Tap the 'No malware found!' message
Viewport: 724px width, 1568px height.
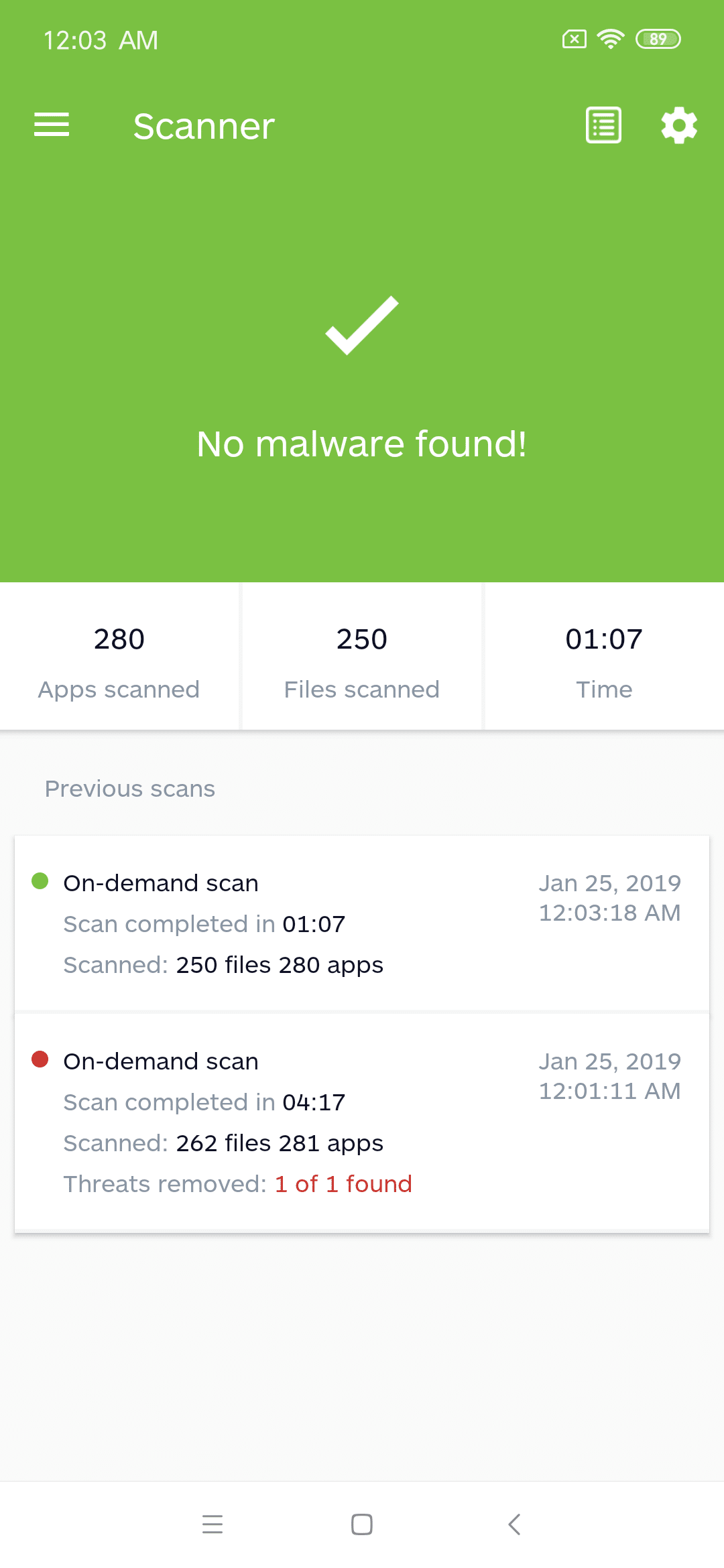click(x=362, y=444)
